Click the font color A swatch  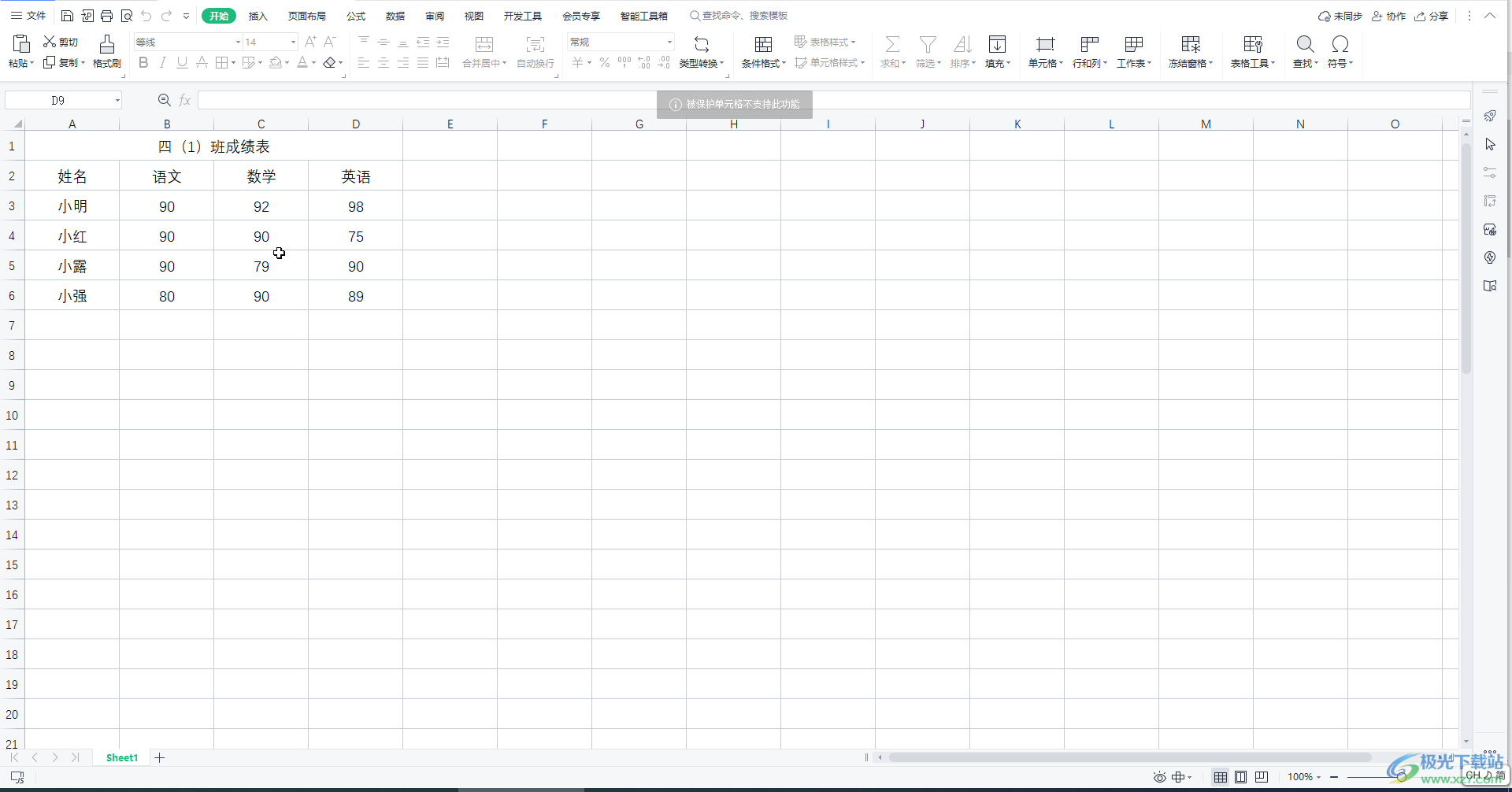pyautogui.click(x=302, y=63)
